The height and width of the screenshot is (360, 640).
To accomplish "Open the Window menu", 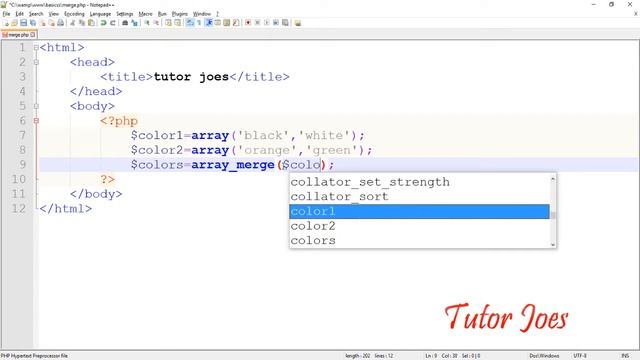I will coord(202,14).
